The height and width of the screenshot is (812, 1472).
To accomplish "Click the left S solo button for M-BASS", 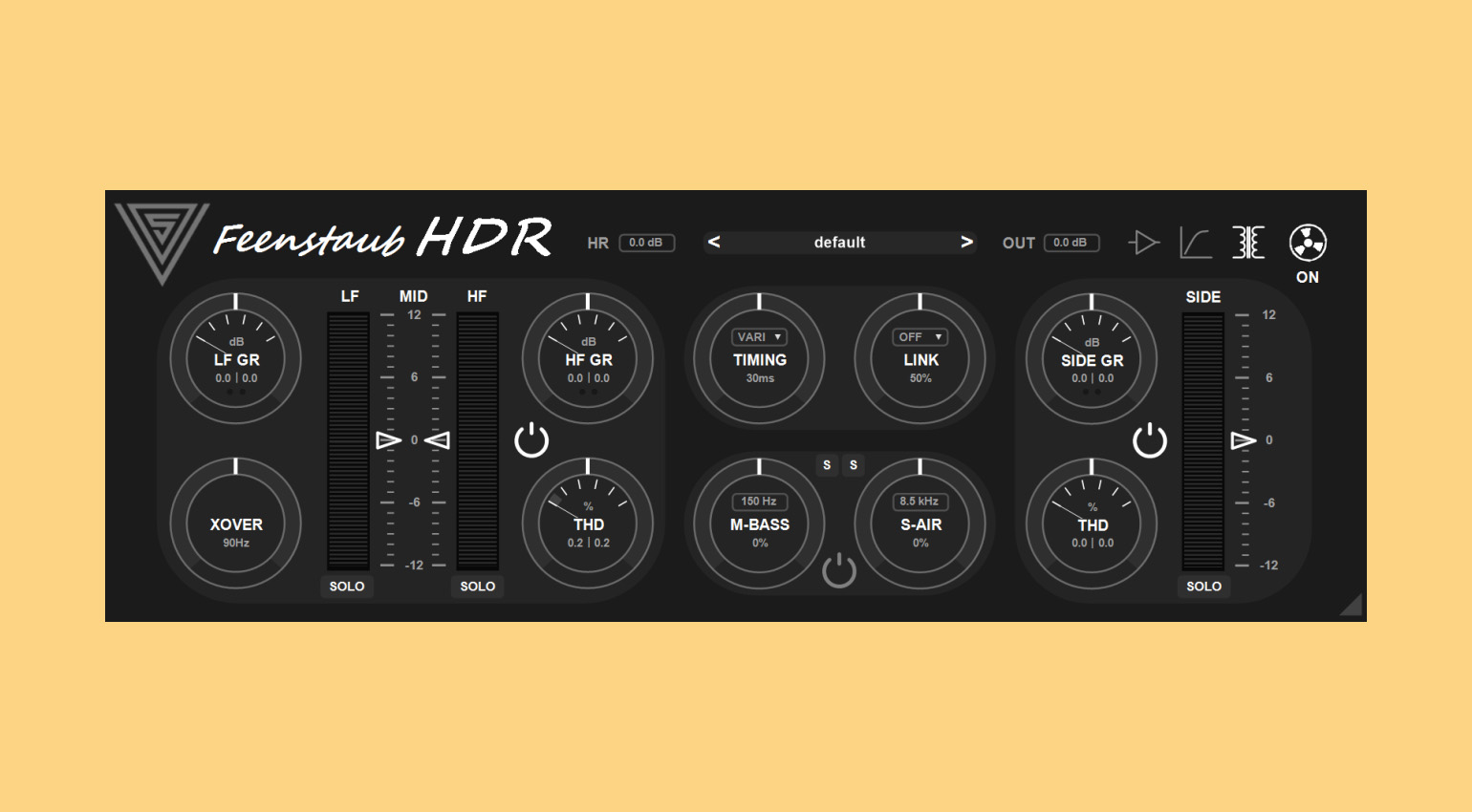I will [827, 465].
